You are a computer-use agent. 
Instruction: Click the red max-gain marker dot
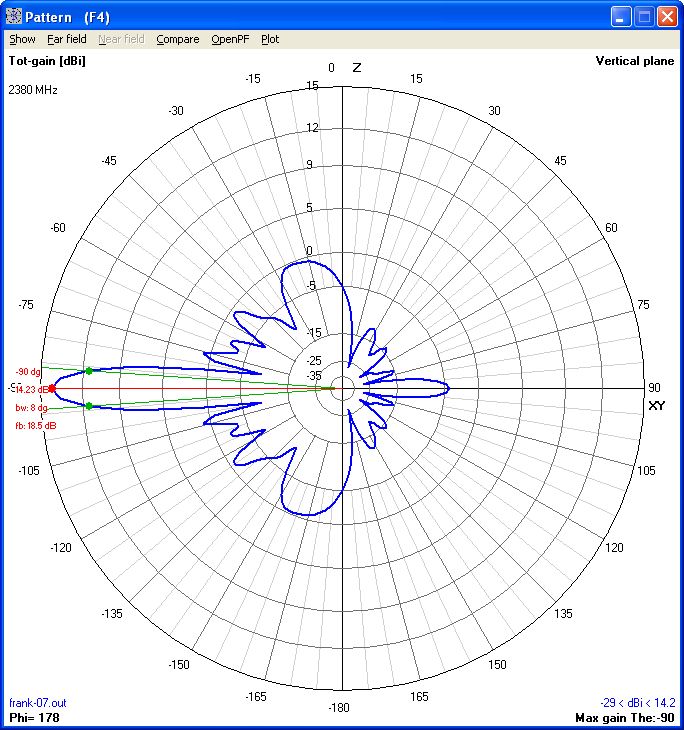tap(52, 388)
